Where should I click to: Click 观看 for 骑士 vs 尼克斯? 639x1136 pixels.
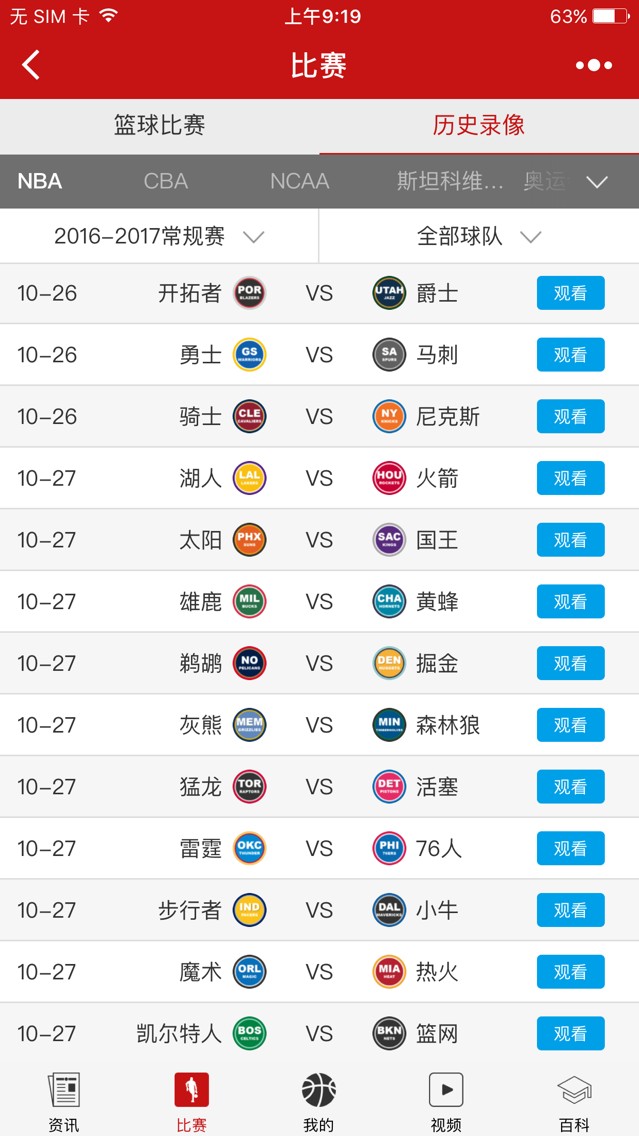[x=571, y=417]
